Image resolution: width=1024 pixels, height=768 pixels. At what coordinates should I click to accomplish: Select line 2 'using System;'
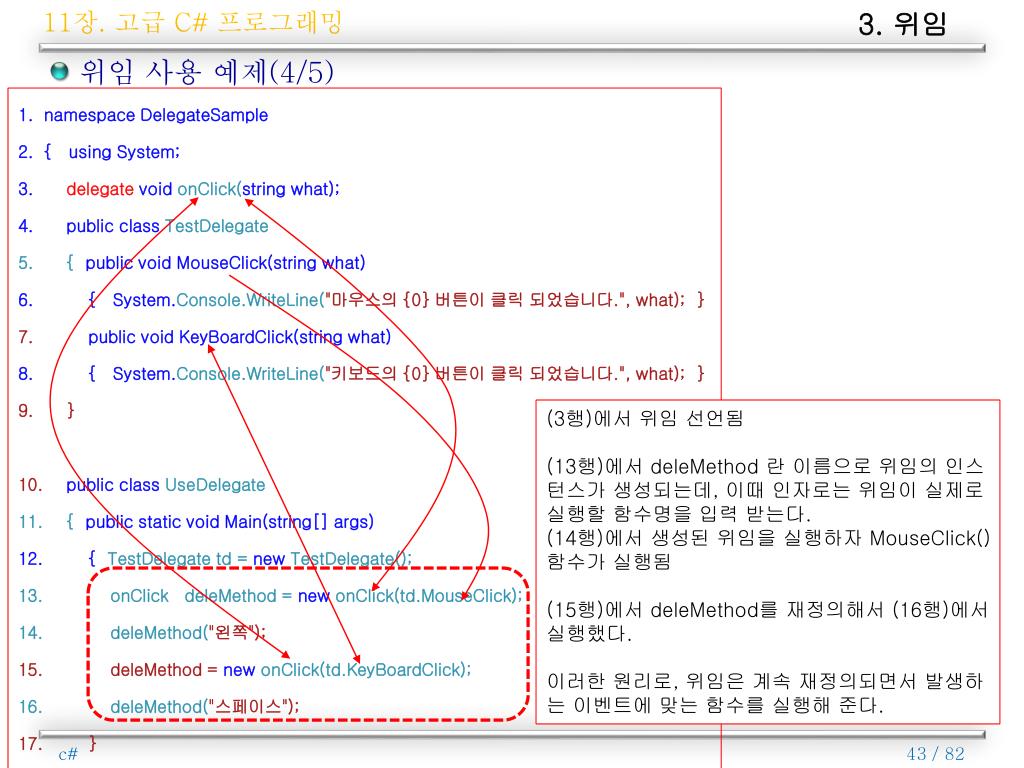coord(123,152)
